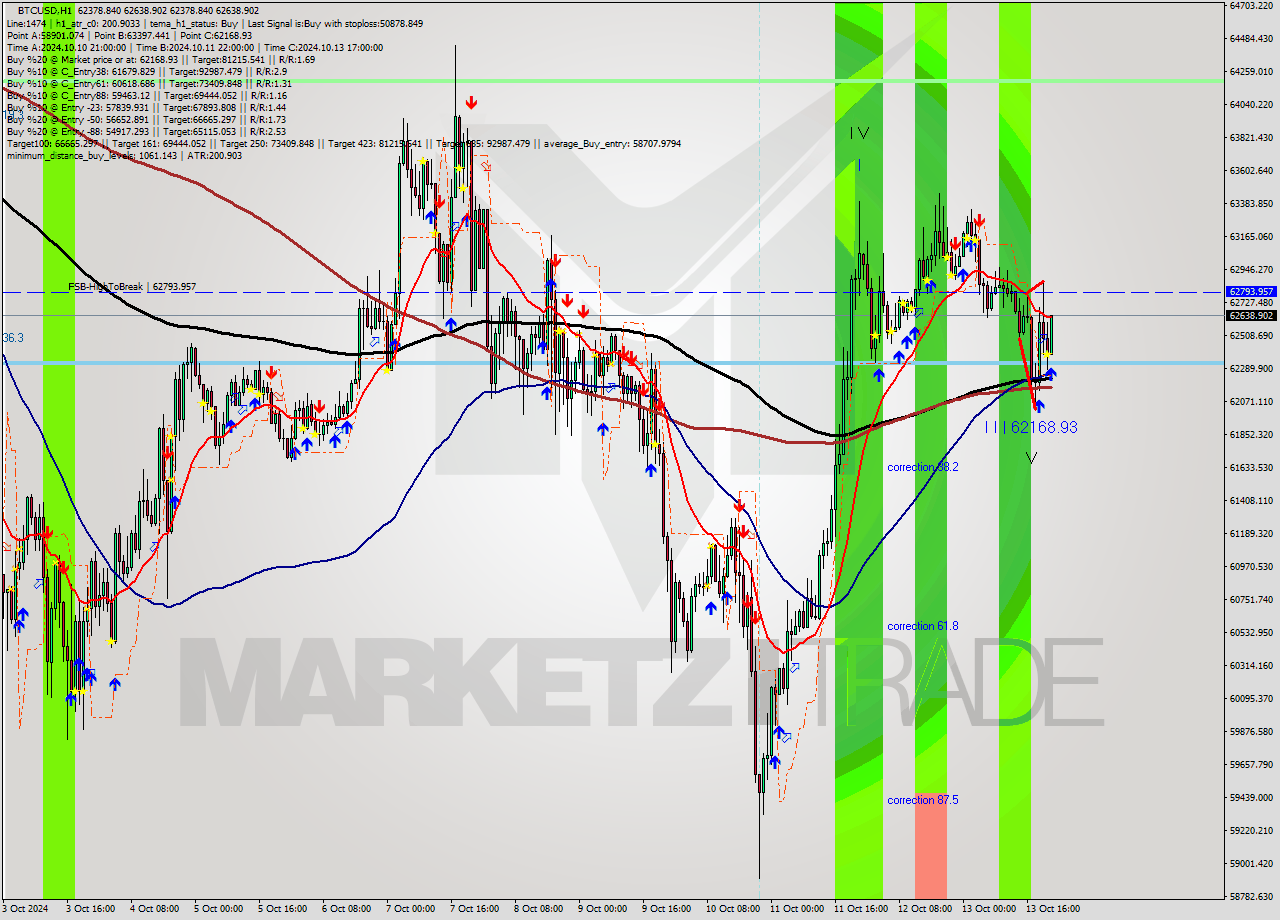The height and width of the screenshot is (920, 1280).
Task: Click the 64259.270 price axis value
Action: 1250,71
